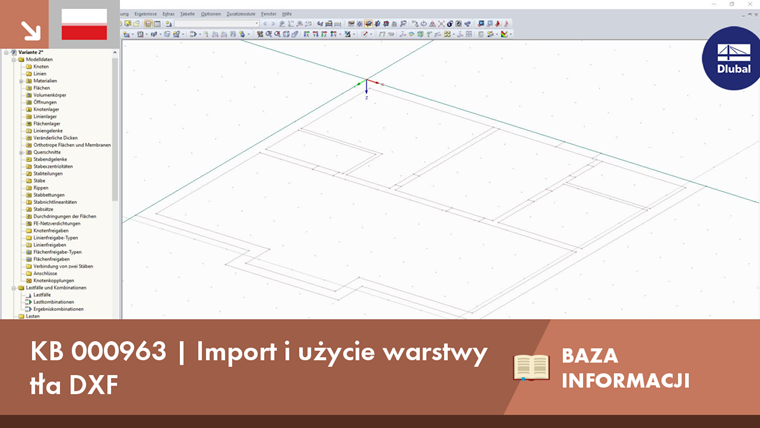This screenshot has height=428, width=760.
Task: Open the Optionen menu
Action: (210, 14)
